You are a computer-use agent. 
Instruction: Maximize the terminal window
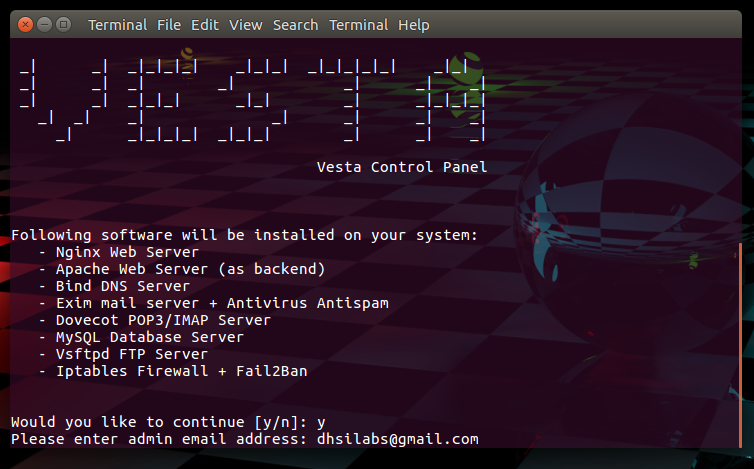click(63, 24)
